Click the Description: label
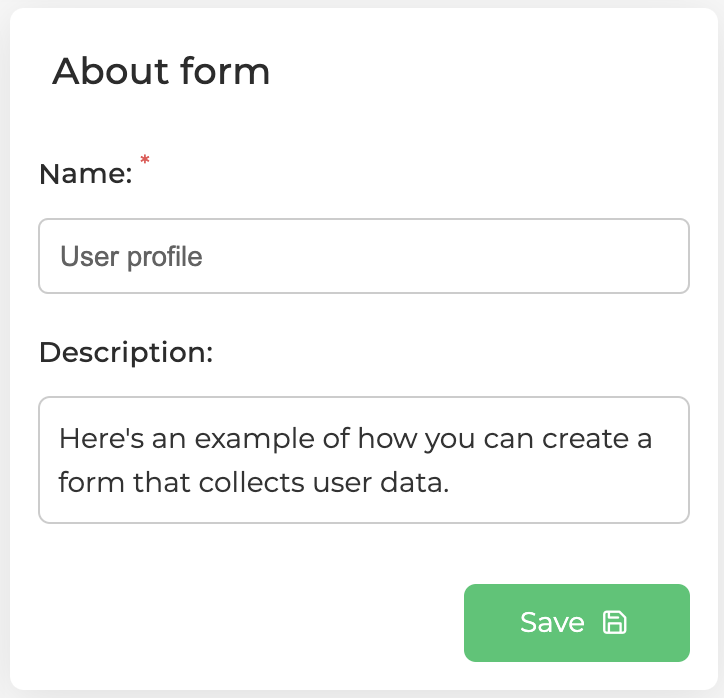724x698 pixels. coord(126,353)
